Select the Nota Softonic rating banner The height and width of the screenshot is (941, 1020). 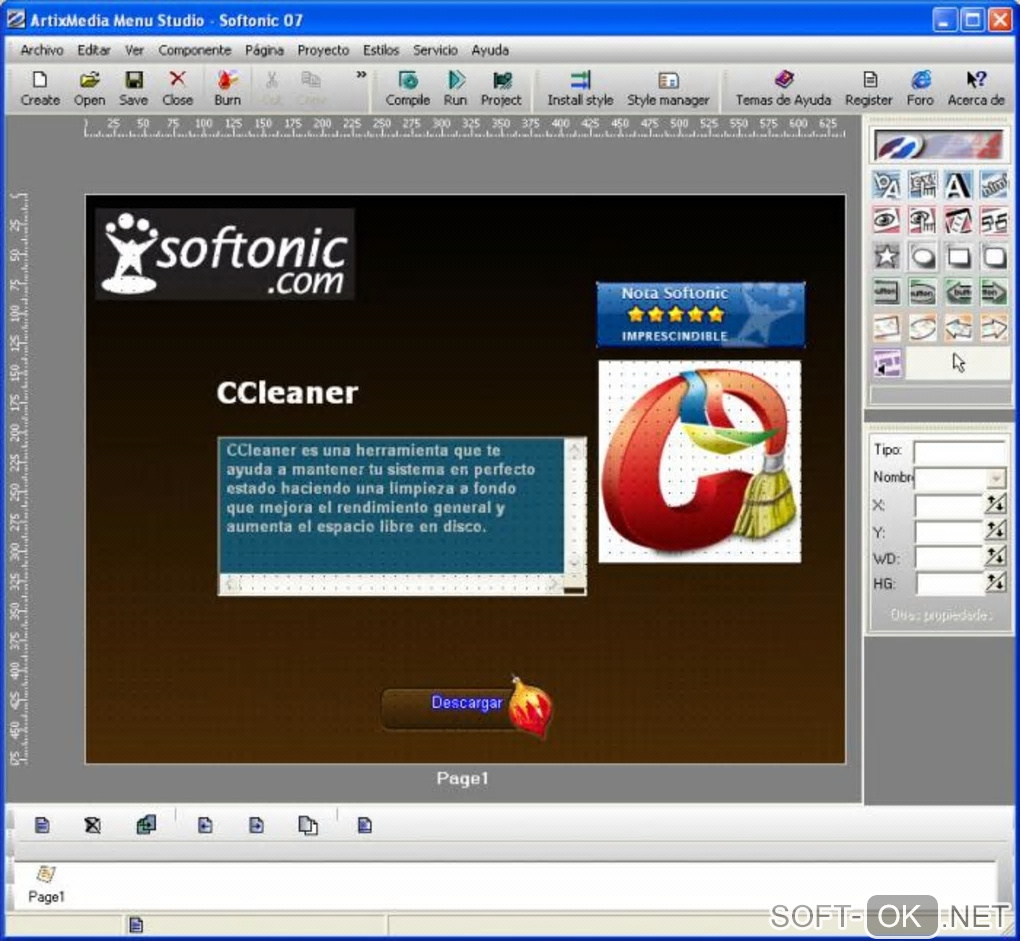tap(701, 315)
